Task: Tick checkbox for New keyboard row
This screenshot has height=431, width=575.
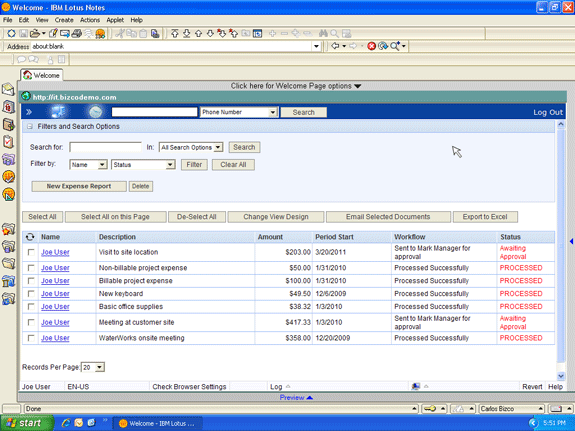Action: pyautogui.click(x=31, y=294)
